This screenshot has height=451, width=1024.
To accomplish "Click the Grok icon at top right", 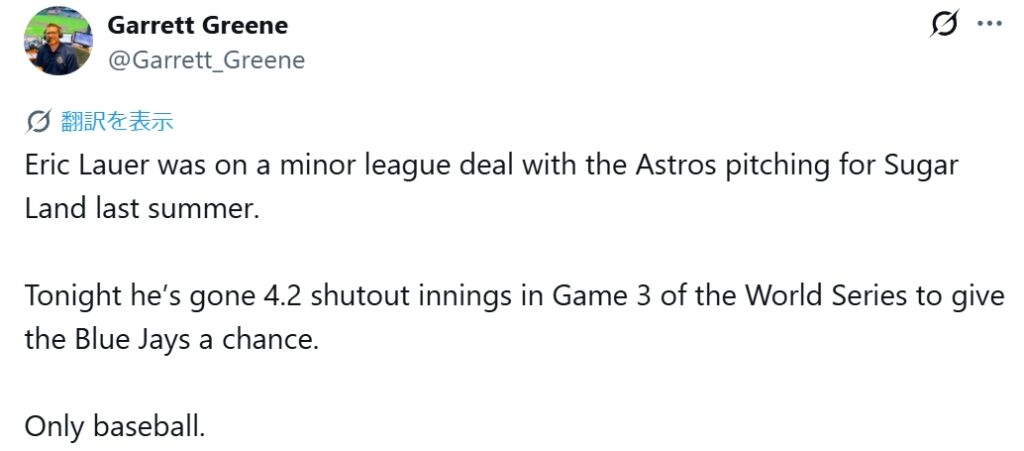I will coord(942,24).
